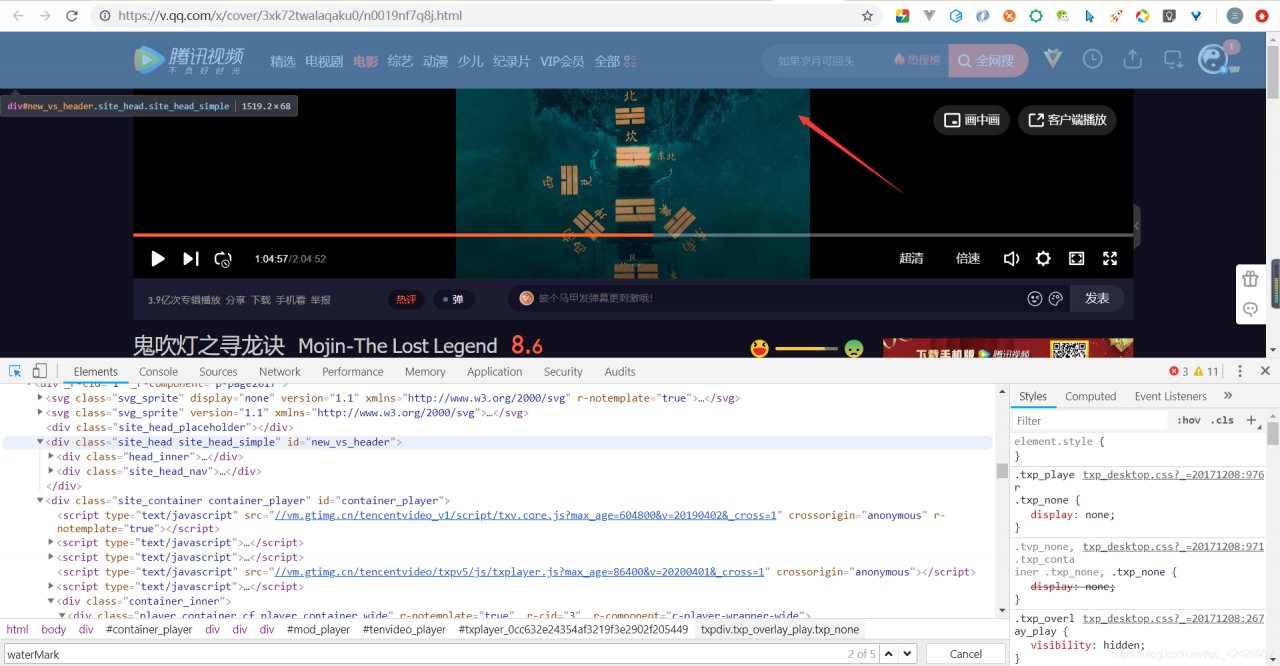This screenshot has height=666, width=1280.
Task: Click the 全网搜 search button
Action: coord(987,61)
